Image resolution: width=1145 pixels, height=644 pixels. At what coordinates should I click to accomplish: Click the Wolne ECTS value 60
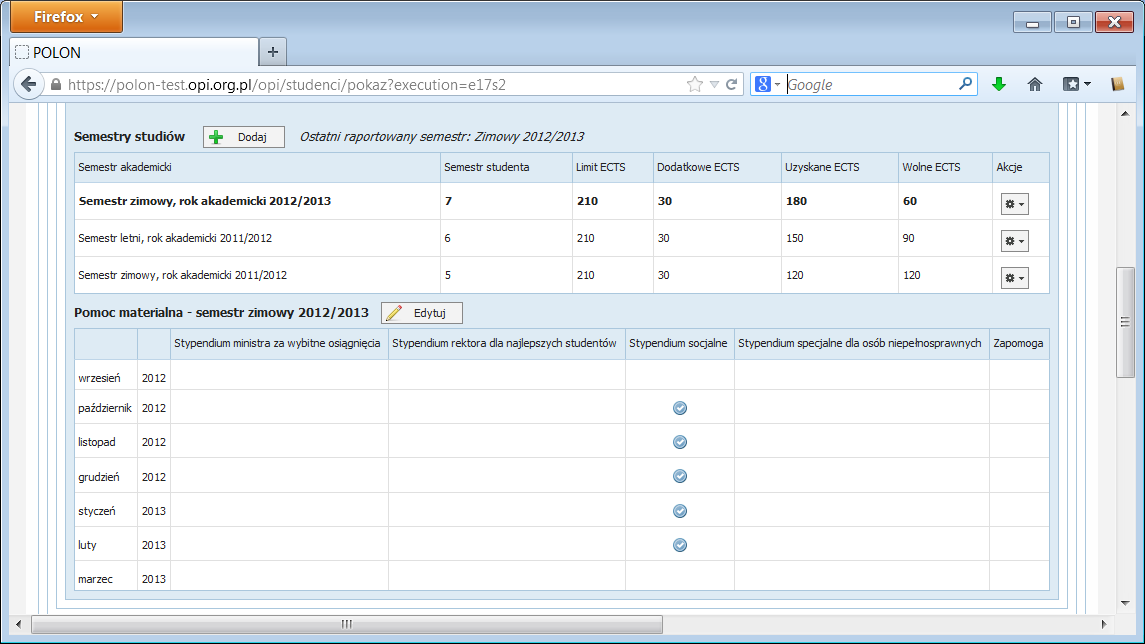click(910, 201)
